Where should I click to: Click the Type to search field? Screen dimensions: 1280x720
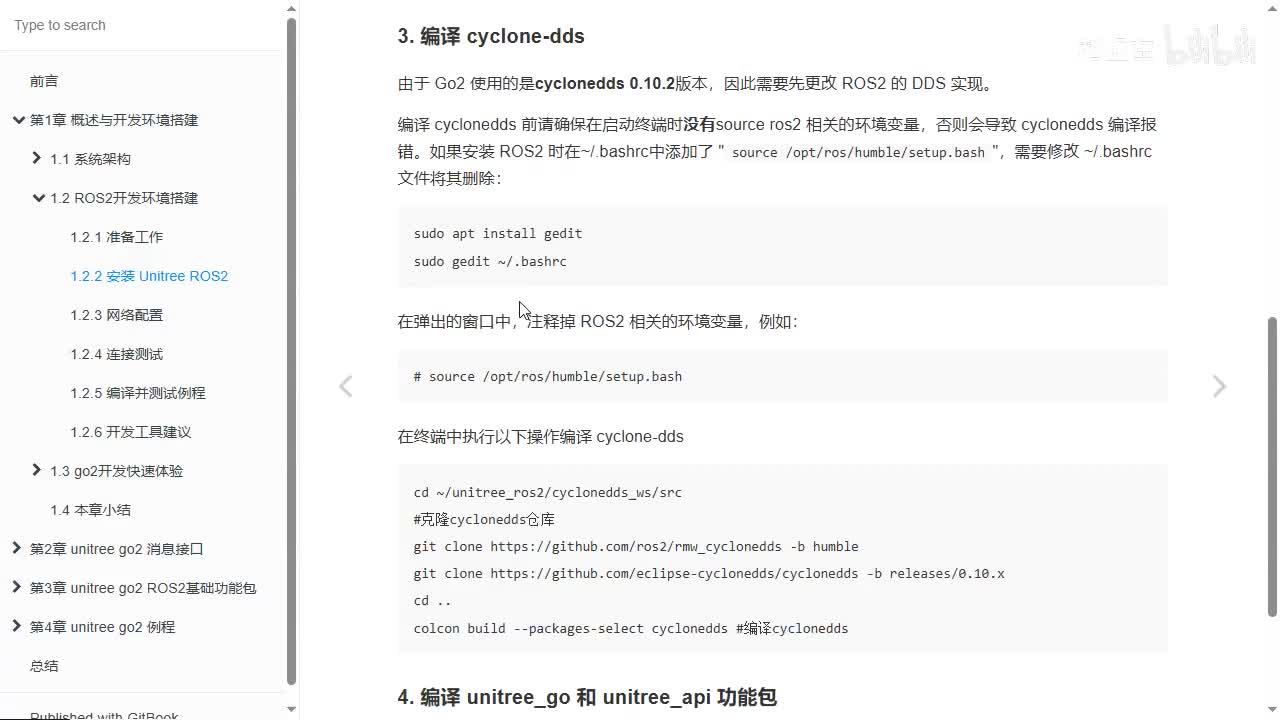[142, 25]
